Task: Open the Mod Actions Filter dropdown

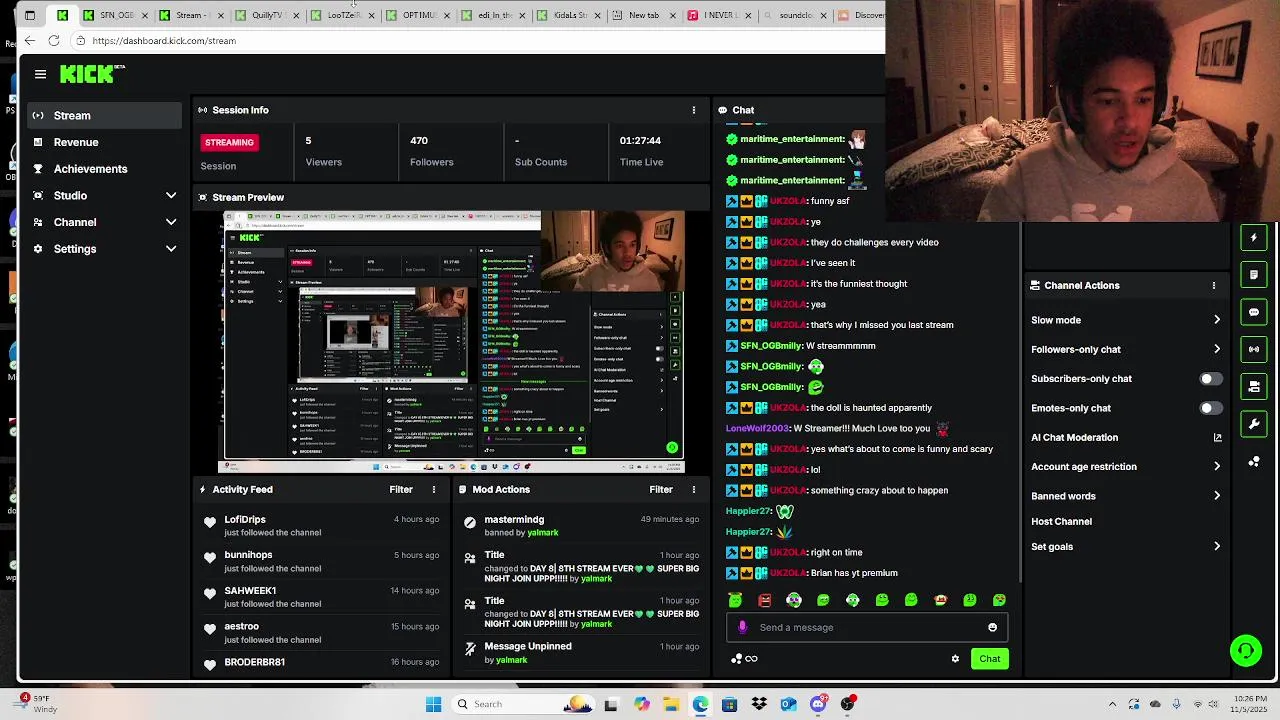Action: [x=661, y=490]
